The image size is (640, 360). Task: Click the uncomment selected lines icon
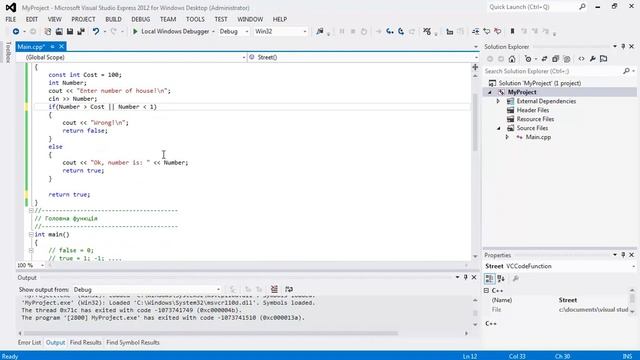pos(498,31)
